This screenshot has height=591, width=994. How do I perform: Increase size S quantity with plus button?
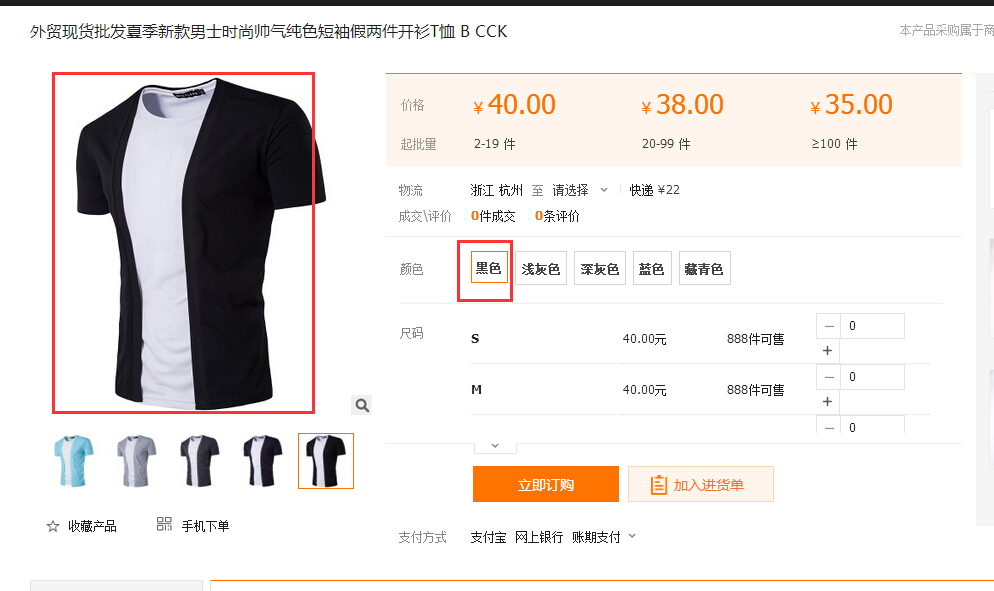pyautogui.click(x=827, y=351)
